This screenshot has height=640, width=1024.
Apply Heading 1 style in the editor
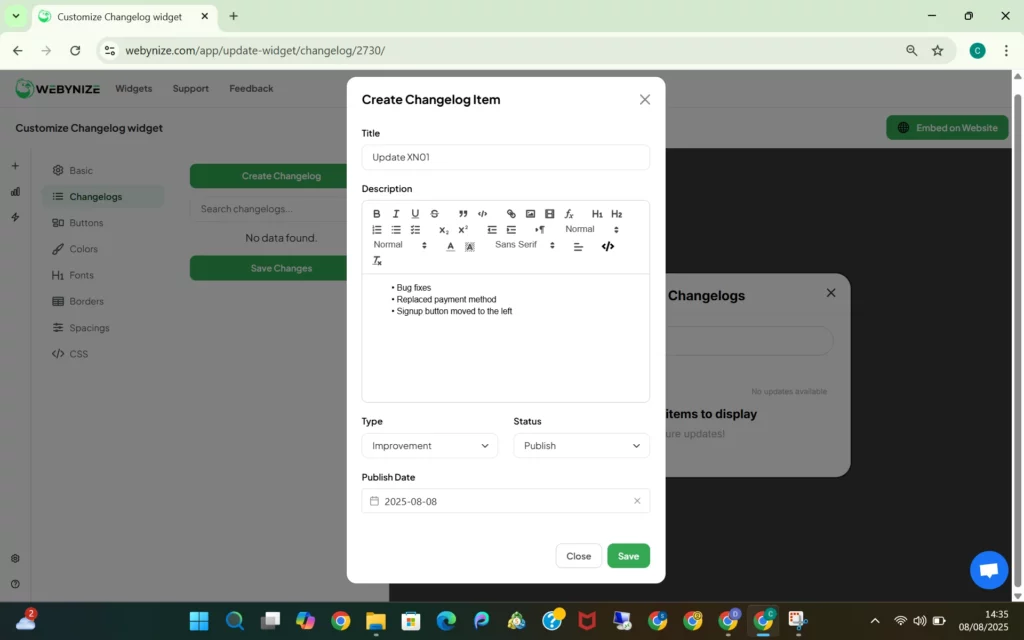click(x=597, y=213)
